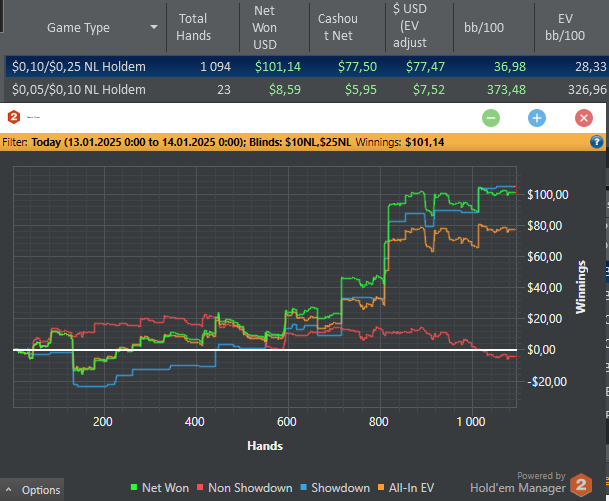Click the Hold'em Manager 2 logo in graph title bar
The height and width of the screenshot is (501, 609).
[x=14, y=117]
